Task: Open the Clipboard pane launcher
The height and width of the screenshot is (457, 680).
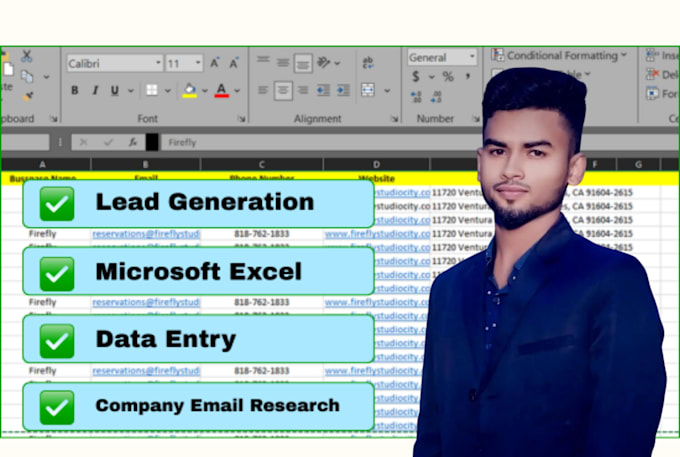Action: coord(54,119)
